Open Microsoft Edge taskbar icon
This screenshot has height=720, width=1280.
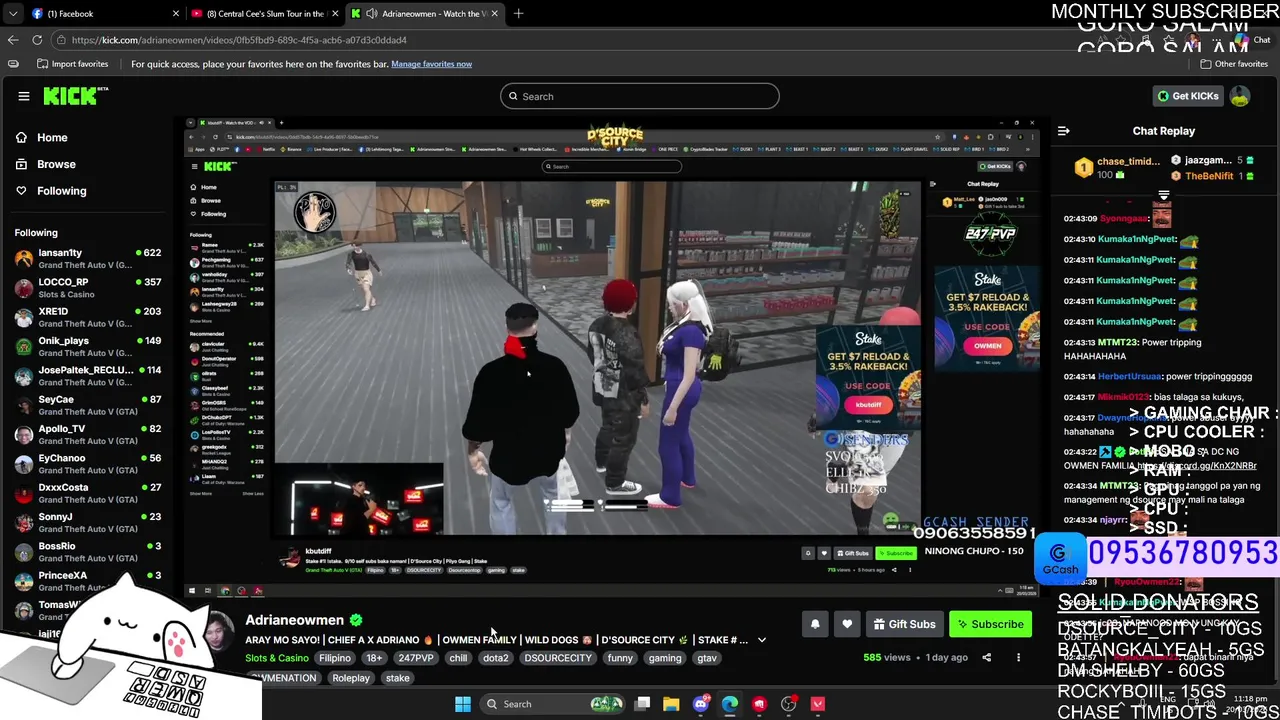pyautogui.click(x=730, y=704)
